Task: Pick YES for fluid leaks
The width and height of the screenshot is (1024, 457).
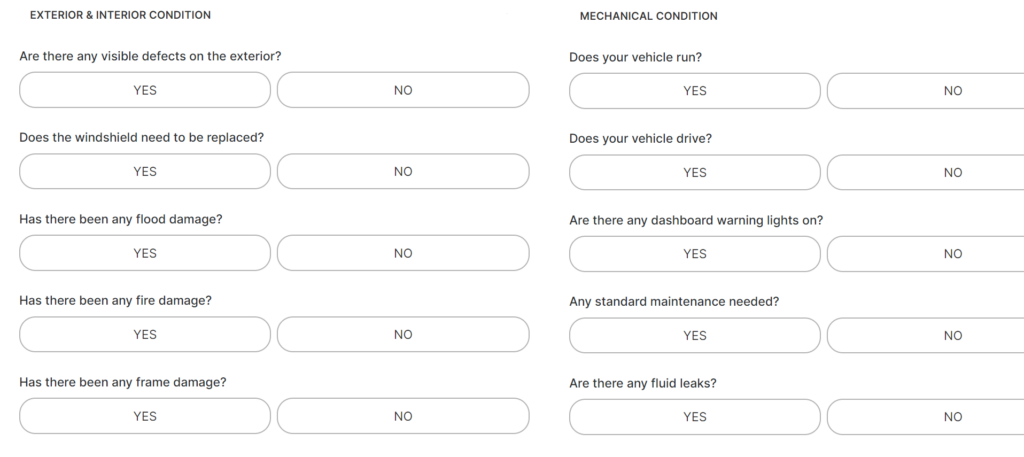Action: [695, 417]
